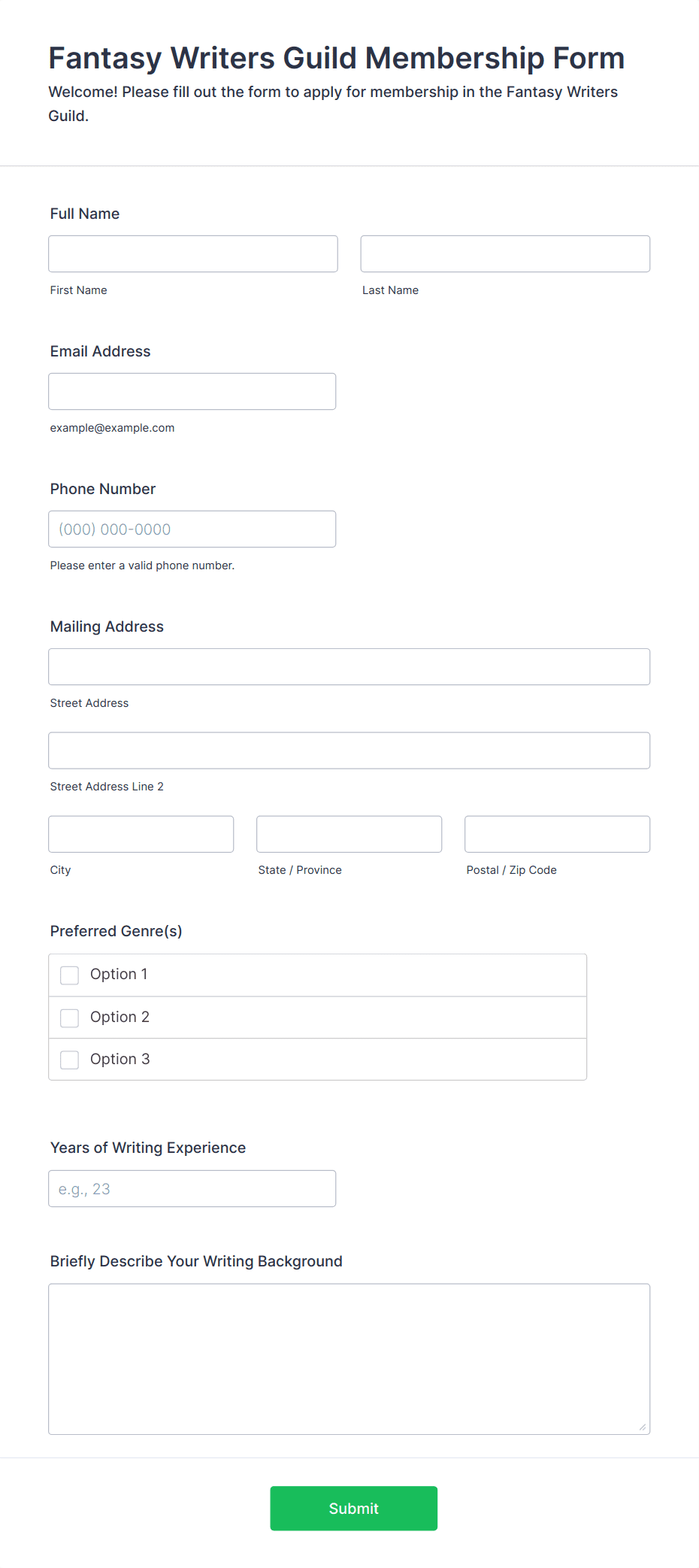Check the Option 1 genre checkbox
The width and height of the screenshot is (699, 1568).
[x=69, y=975]
